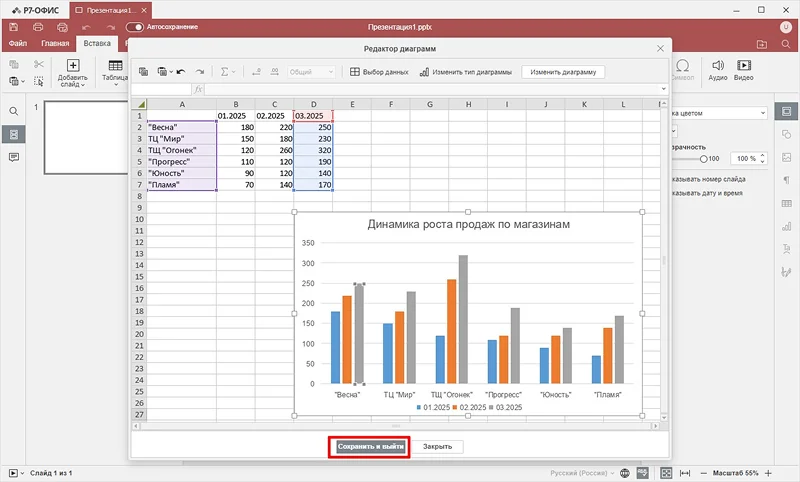
Task: Go to the Р7-ОФИС home tab
Action: (x=36, y=10)
